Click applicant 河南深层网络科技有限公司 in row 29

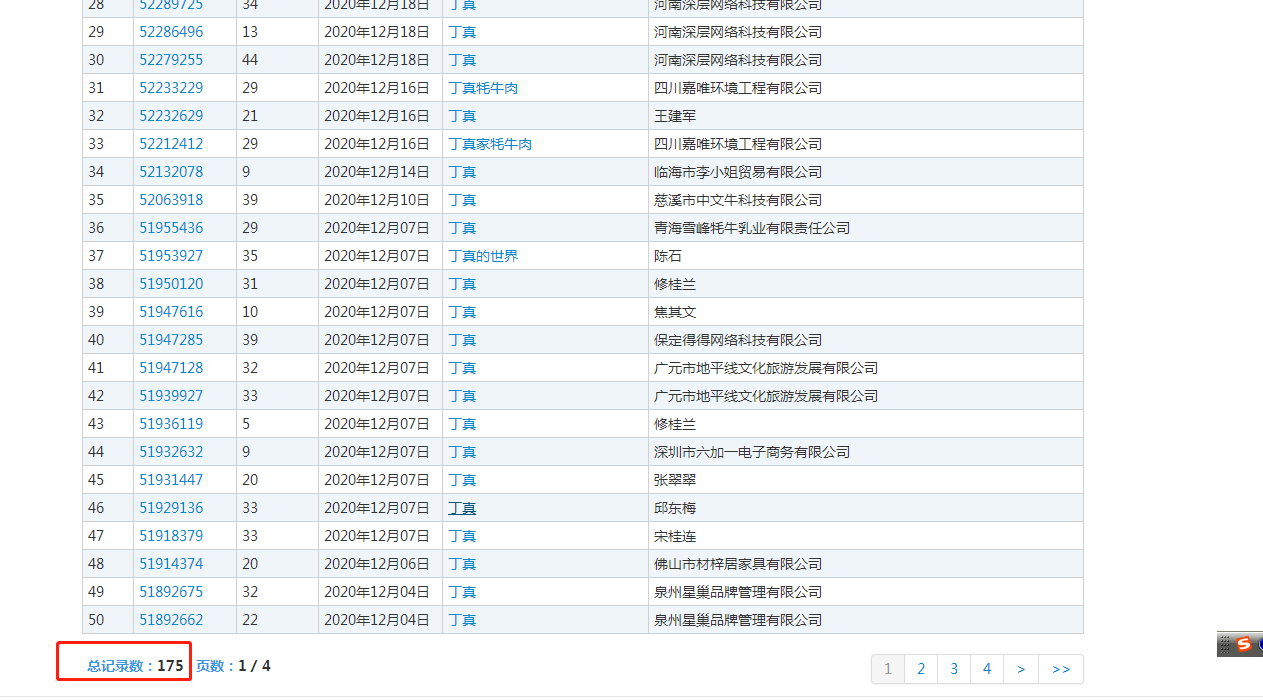coord(738,32)
